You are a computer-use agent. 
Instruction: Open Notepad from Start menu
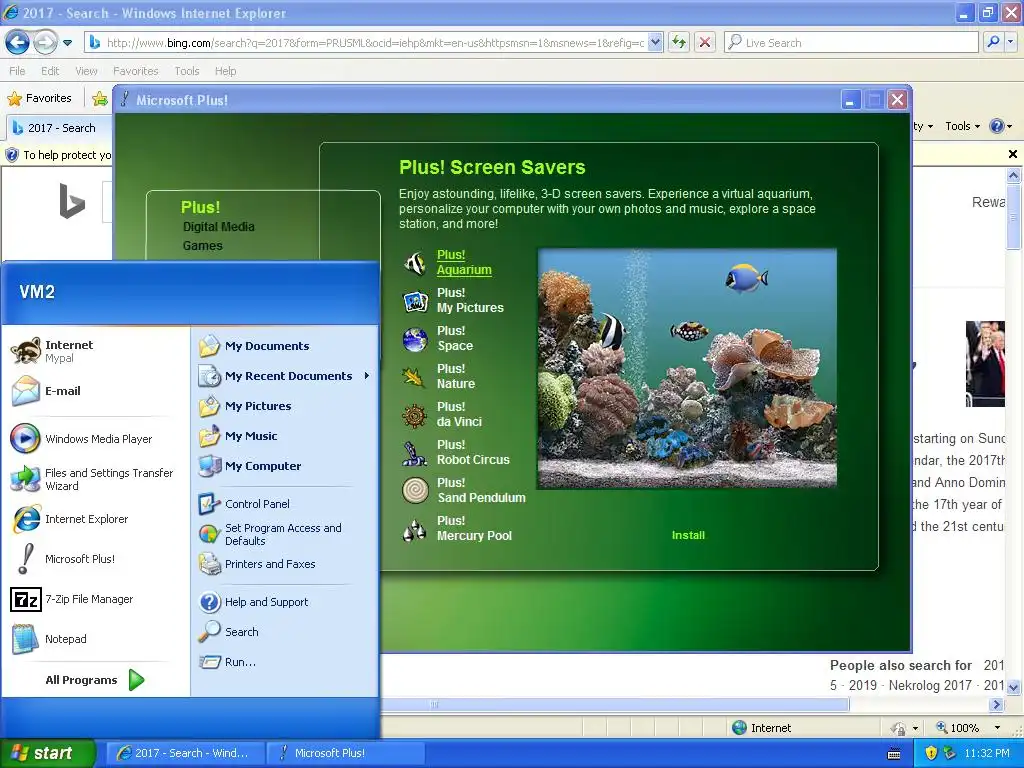(x=95, y=639)
